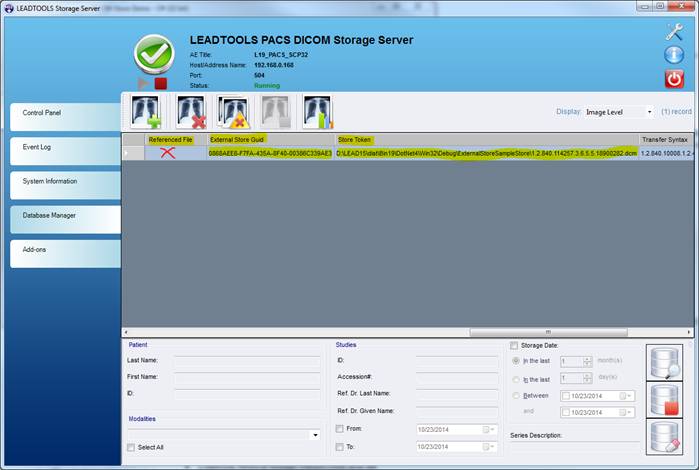Enable the Select All modalities checkbox
The image size is (699, 470).
click(131, 447)
